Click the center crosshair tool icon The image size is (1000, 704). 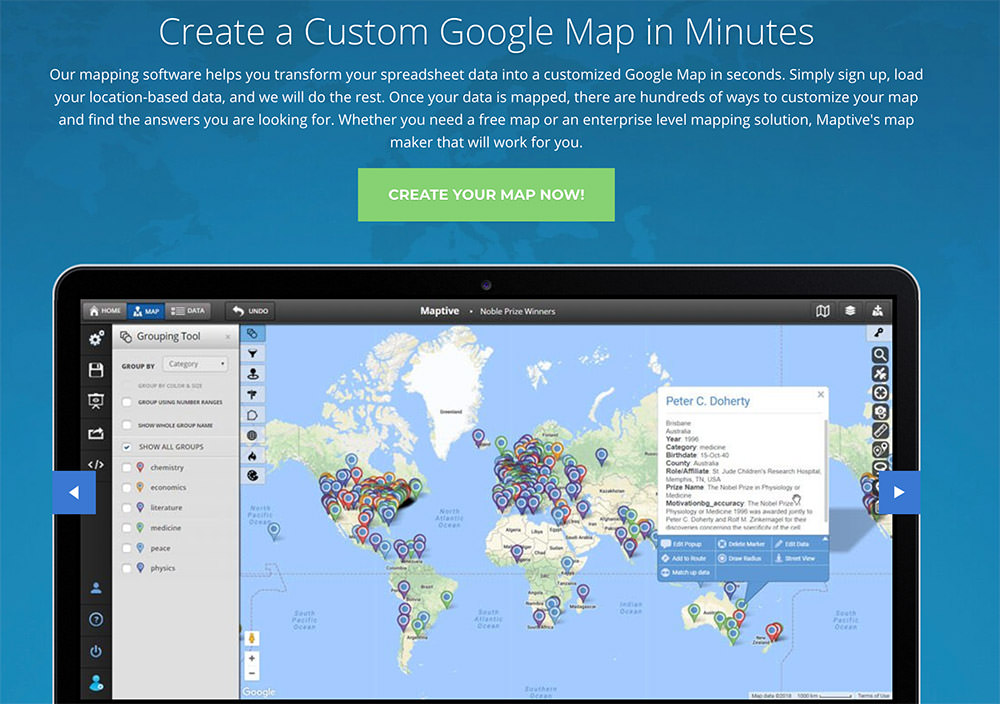point(880,393)
